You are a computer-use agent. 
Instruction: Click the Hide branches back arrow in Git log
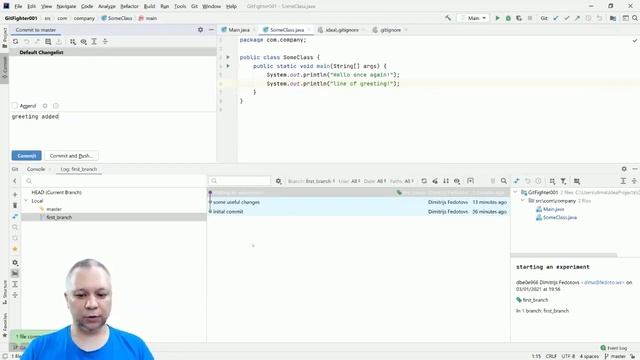(15, 181)
